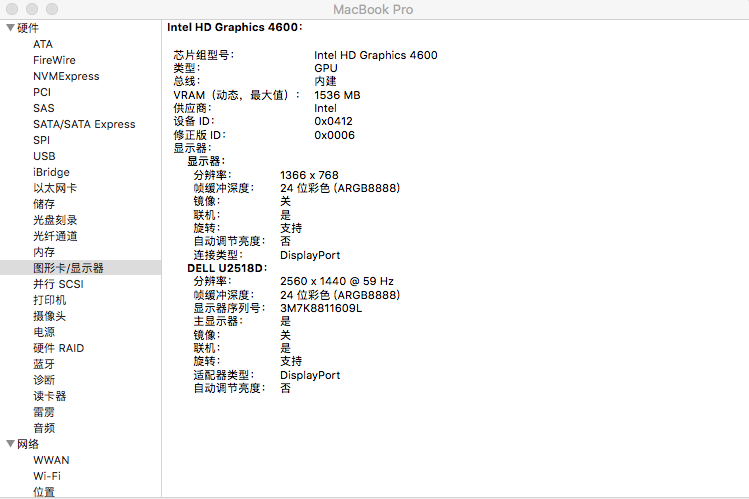Screen dimensions: 749x499
Task: Select 并行 SCSI in the sidebar
Action: pyautogui.click(x=58, y=284)
